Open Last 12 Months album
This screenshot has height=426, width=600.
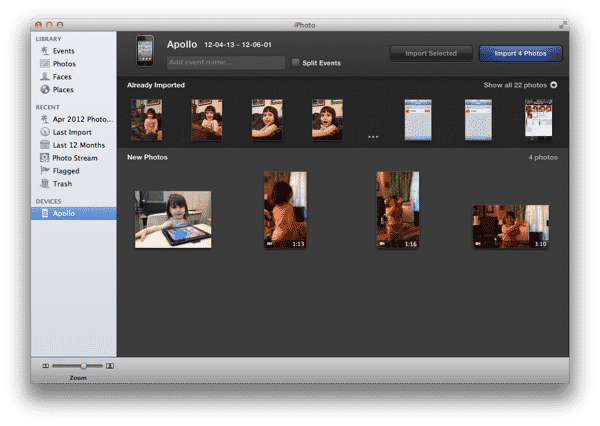click(79, 145)
